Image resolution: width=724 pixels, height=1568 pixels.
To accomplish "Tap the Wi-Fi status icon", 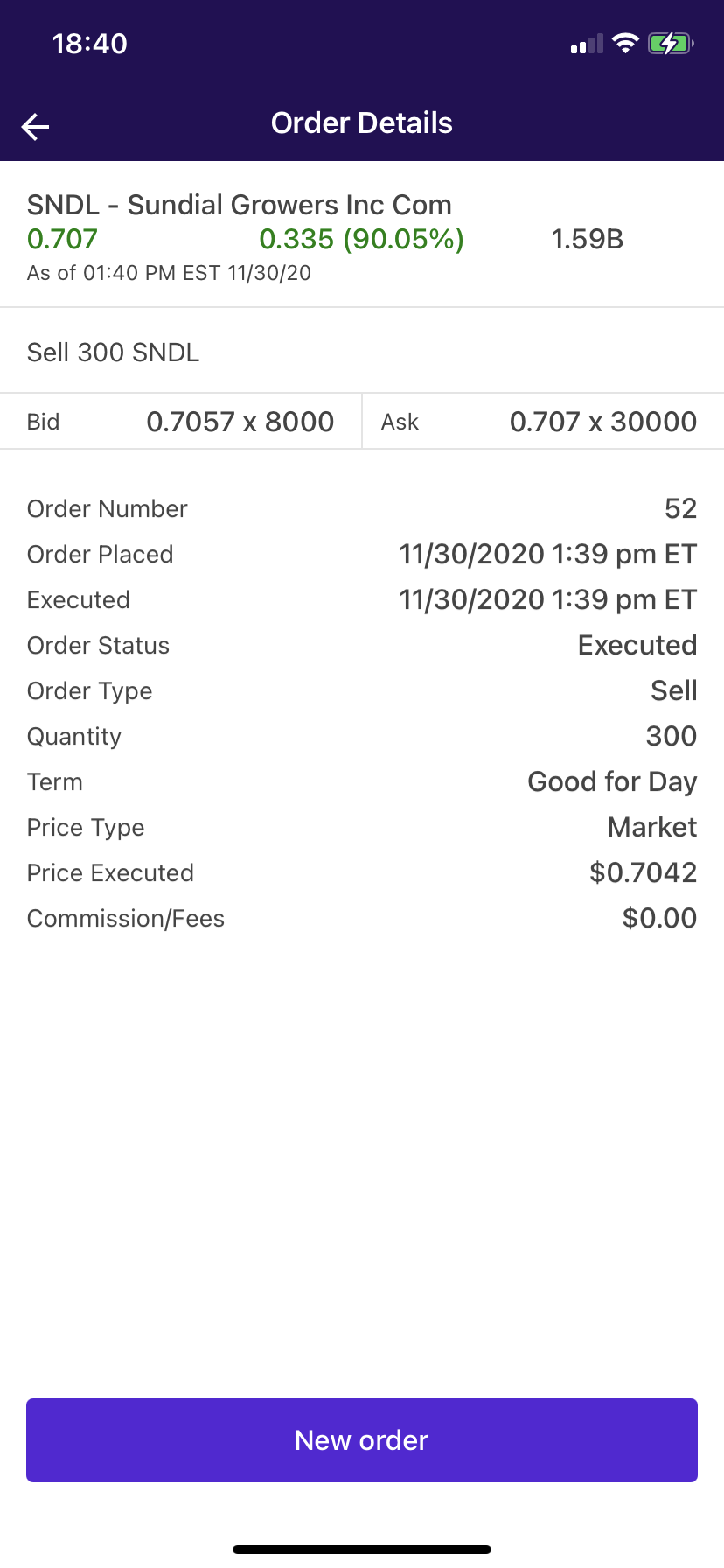I will point(625,43).
